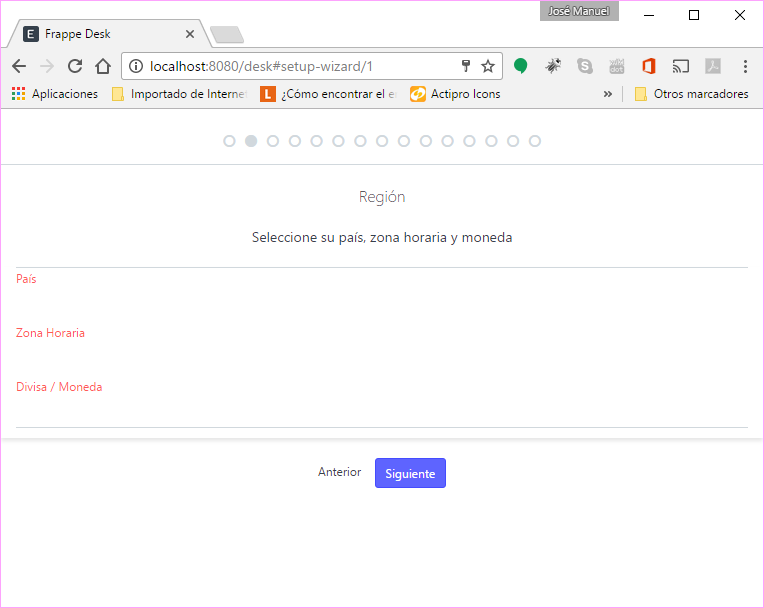Open the Importado de Internet bookmark folder

pos(178,94)
